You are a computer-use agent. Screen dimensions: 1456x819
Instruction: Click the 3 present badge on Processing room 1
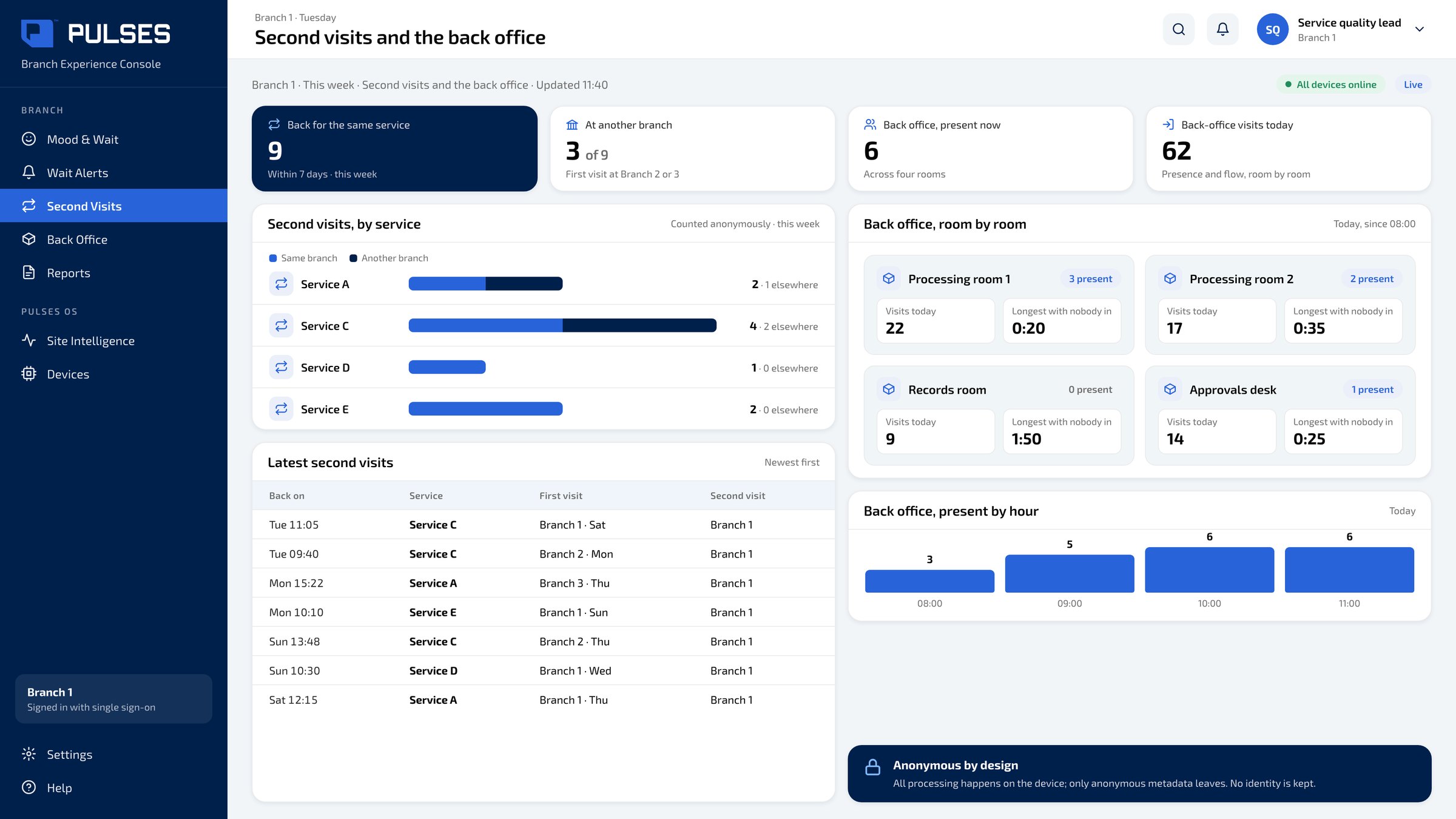click(x=1090, y=278)
